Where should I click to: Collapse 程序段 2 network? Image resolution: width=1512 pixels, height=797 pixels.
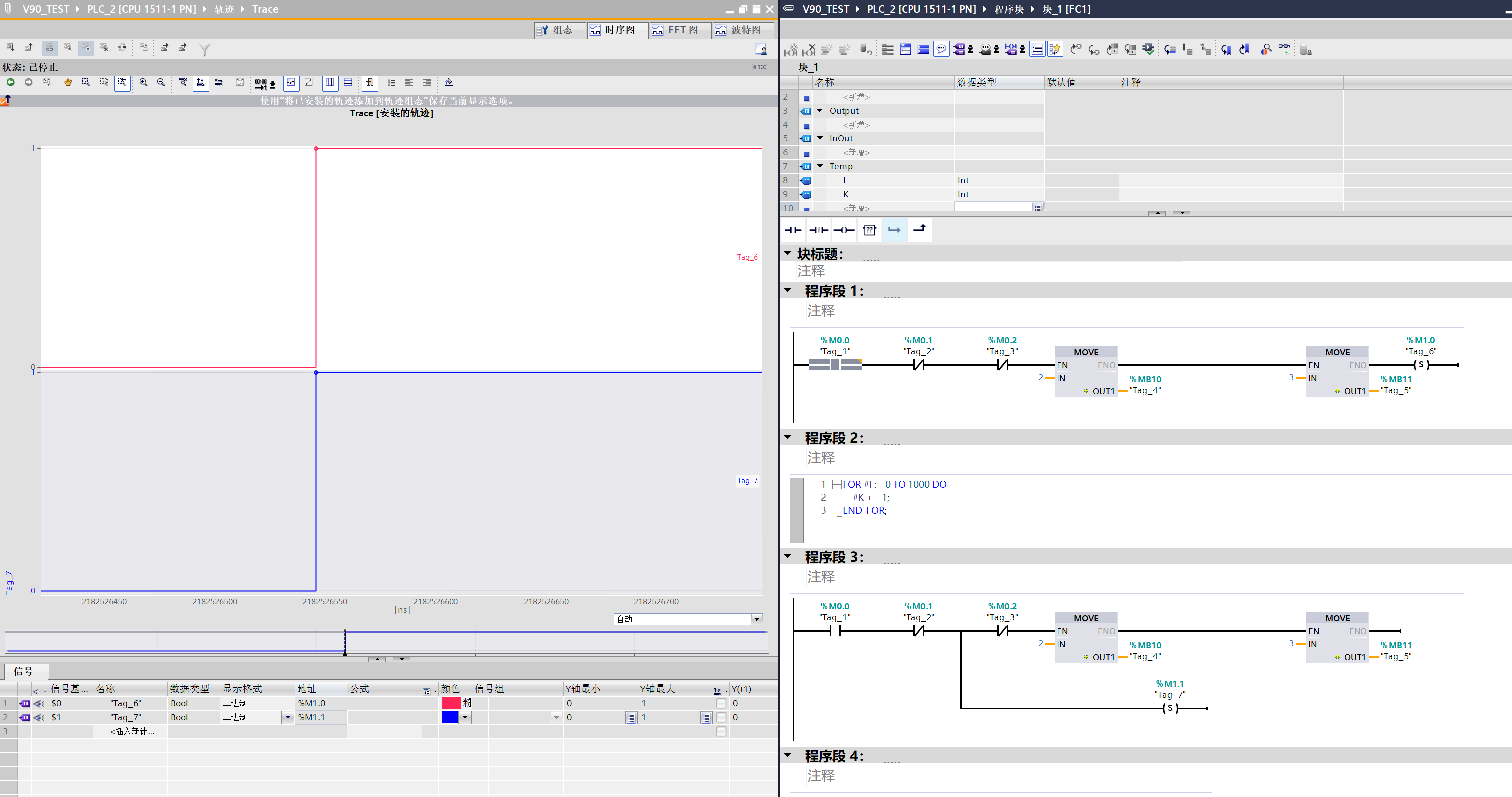tap(788, 437)
